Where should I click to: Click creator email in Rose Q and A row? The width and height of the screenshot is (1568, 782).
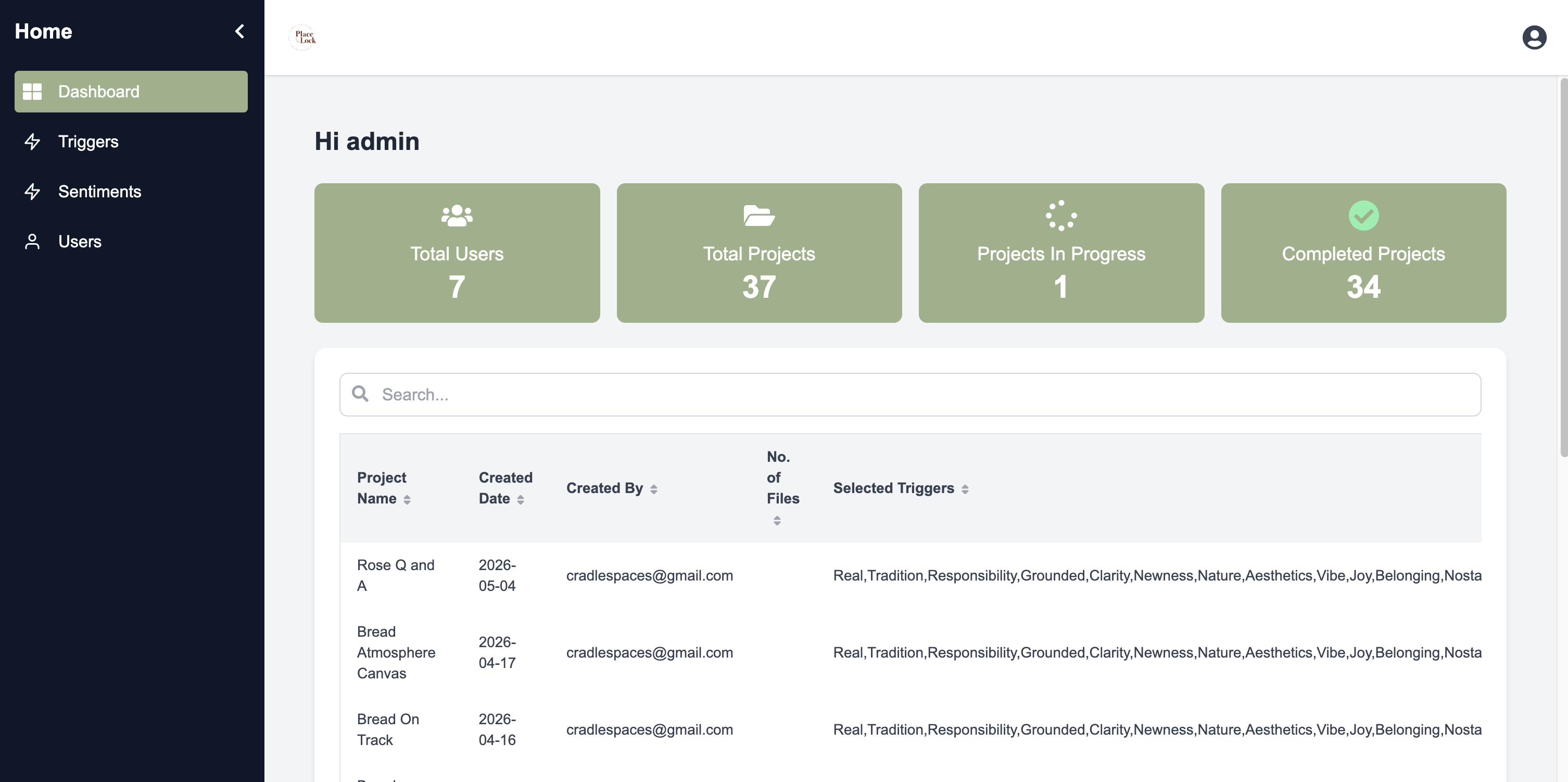pos(650,575)
